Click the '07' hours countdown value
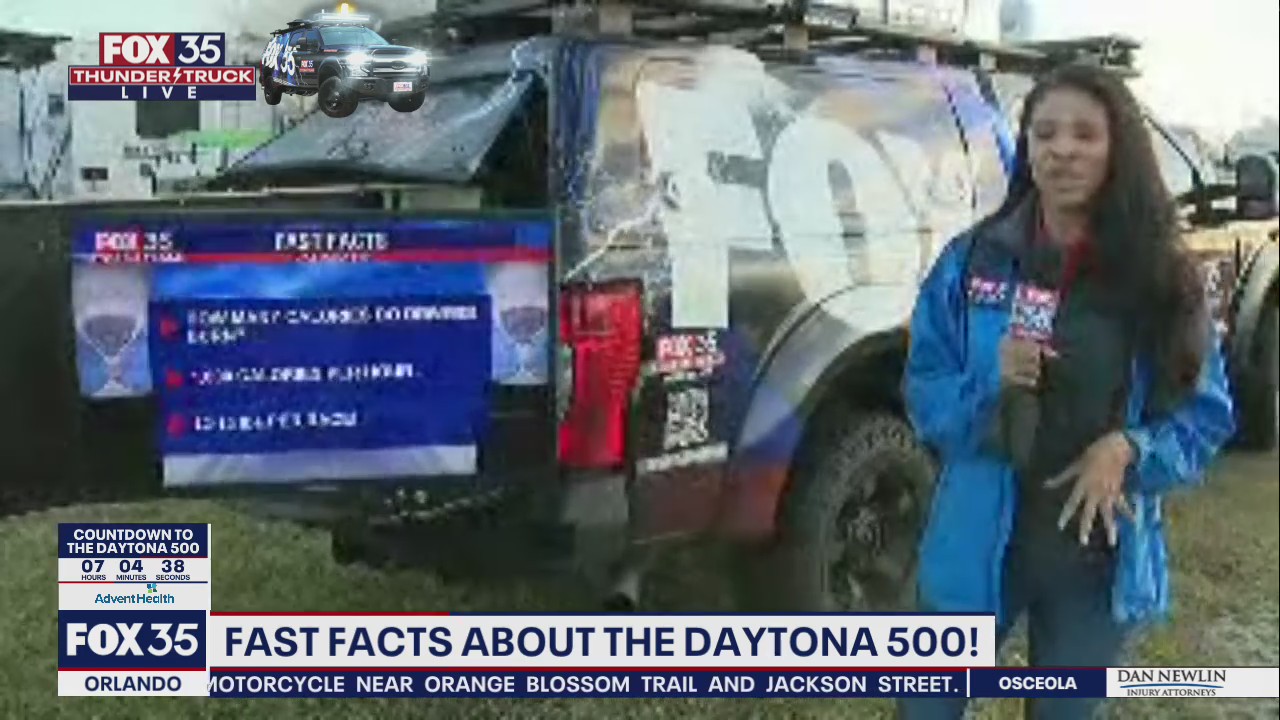This screenshot has width=1280, height=720. [93, 567]
